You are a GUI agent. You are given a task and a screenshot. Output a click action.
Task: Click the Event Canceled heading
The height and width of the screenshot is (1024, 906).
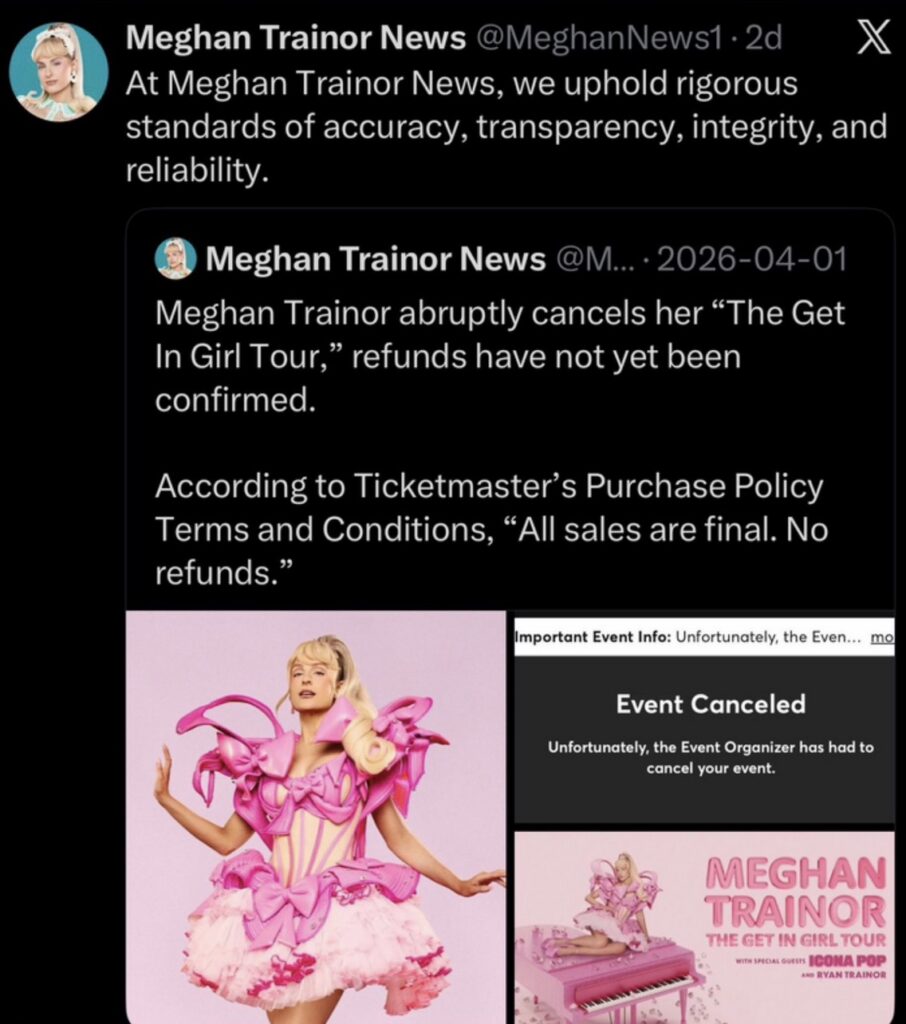coord(711,704)
